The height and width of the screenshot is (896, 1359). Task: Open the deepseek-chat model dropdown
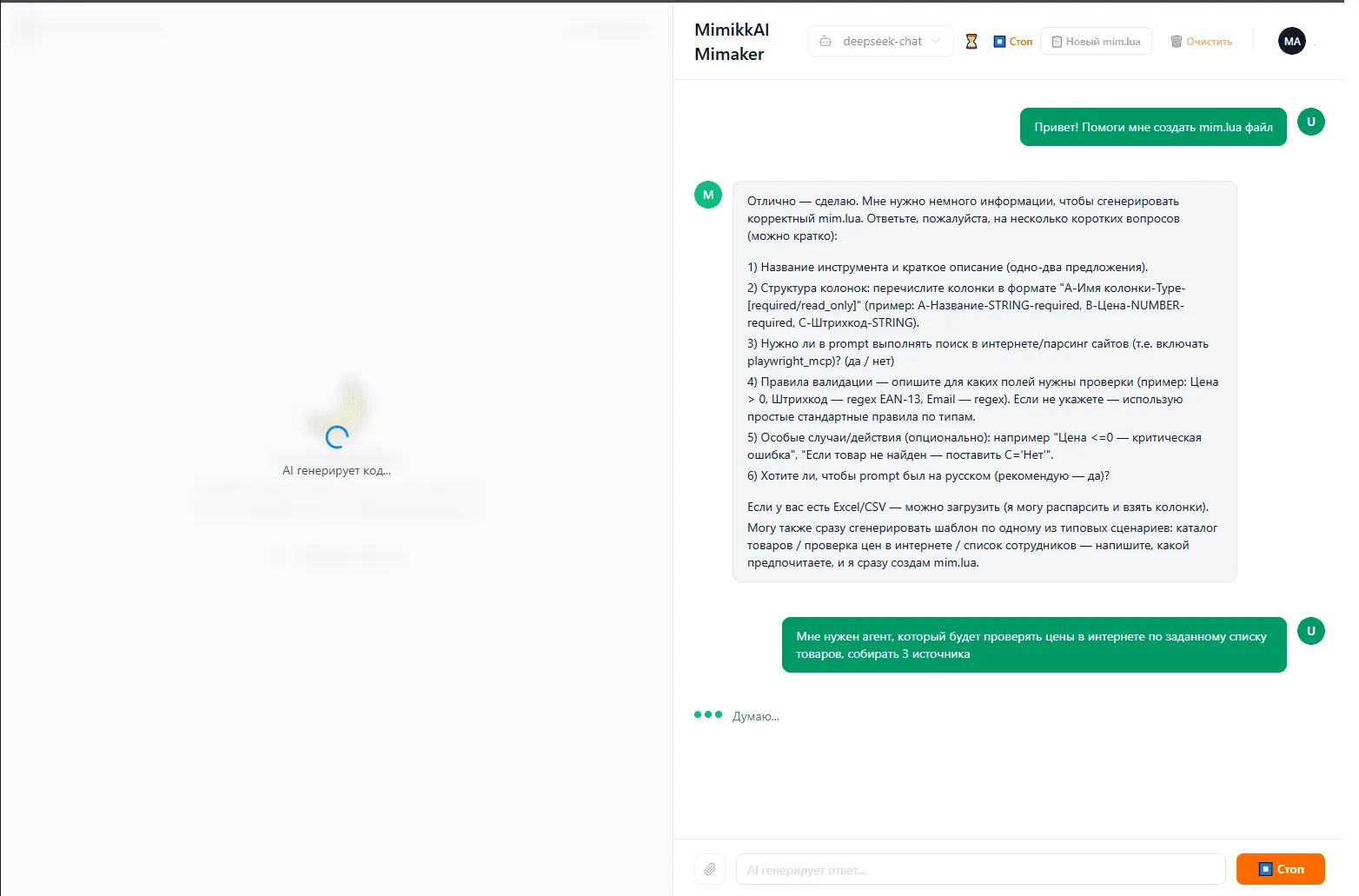[880, 41]
